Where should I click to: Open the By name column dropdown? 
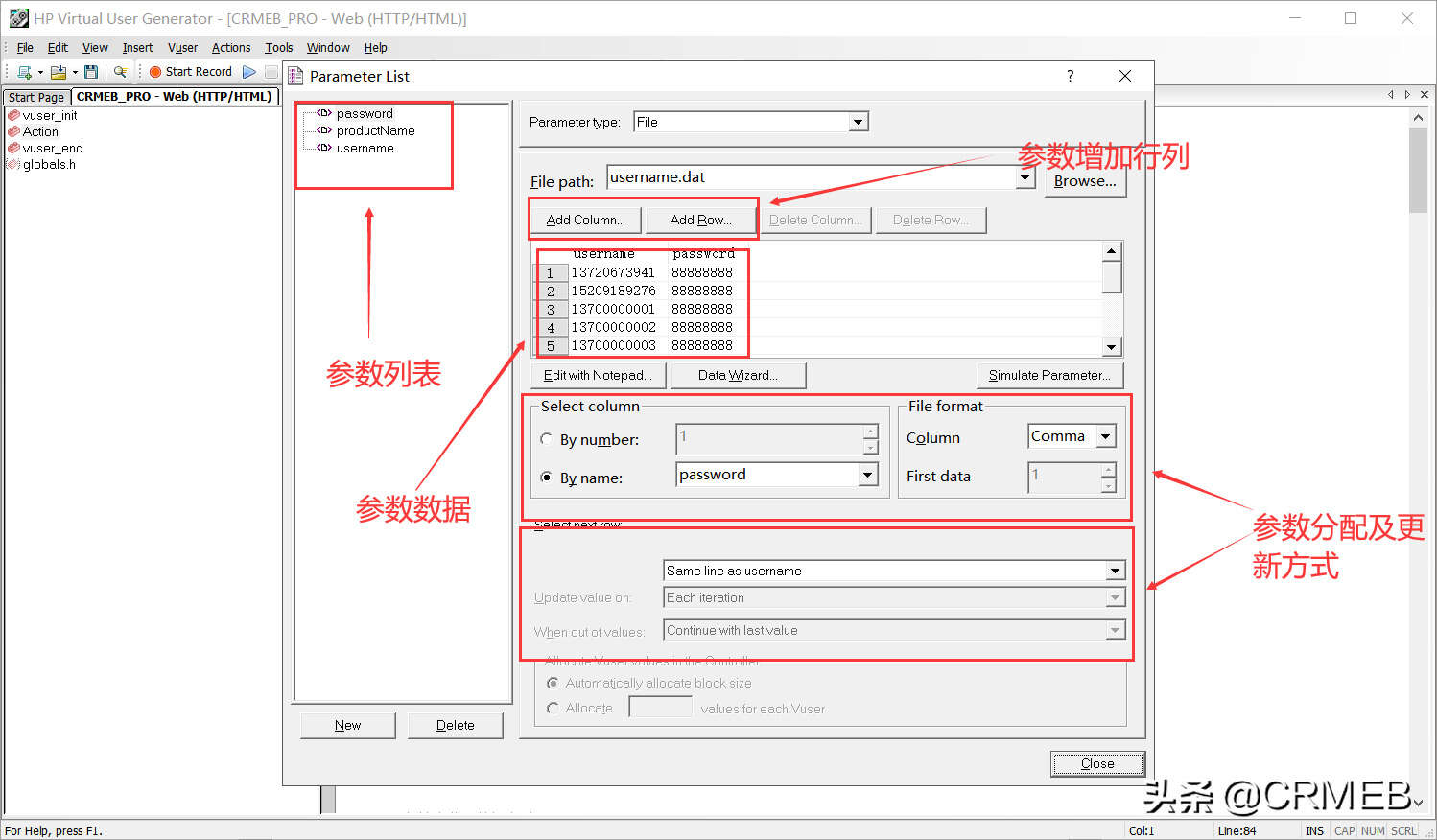867,475
